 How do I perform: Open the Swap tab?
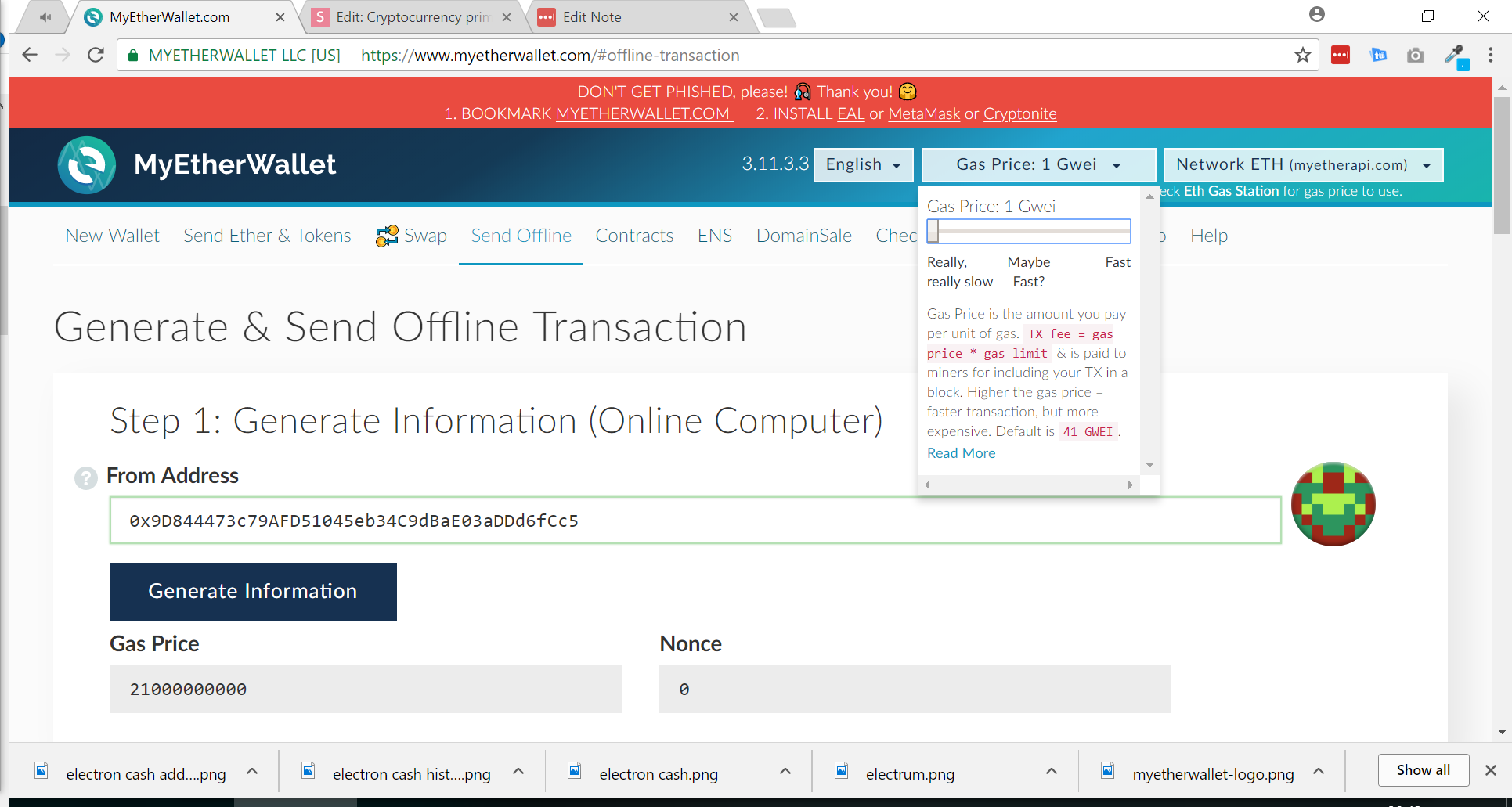411,236
